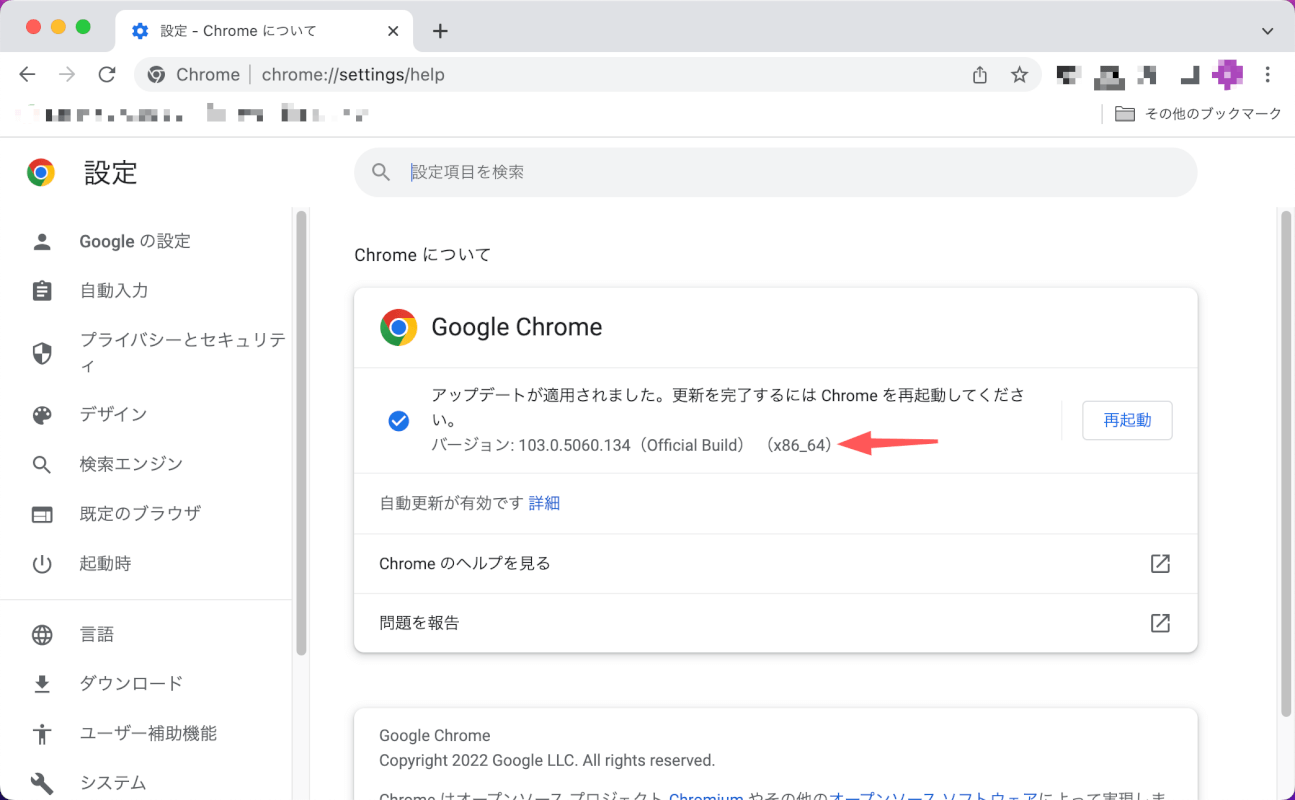Click the forward navigation arrow

(x=67, y=74)
